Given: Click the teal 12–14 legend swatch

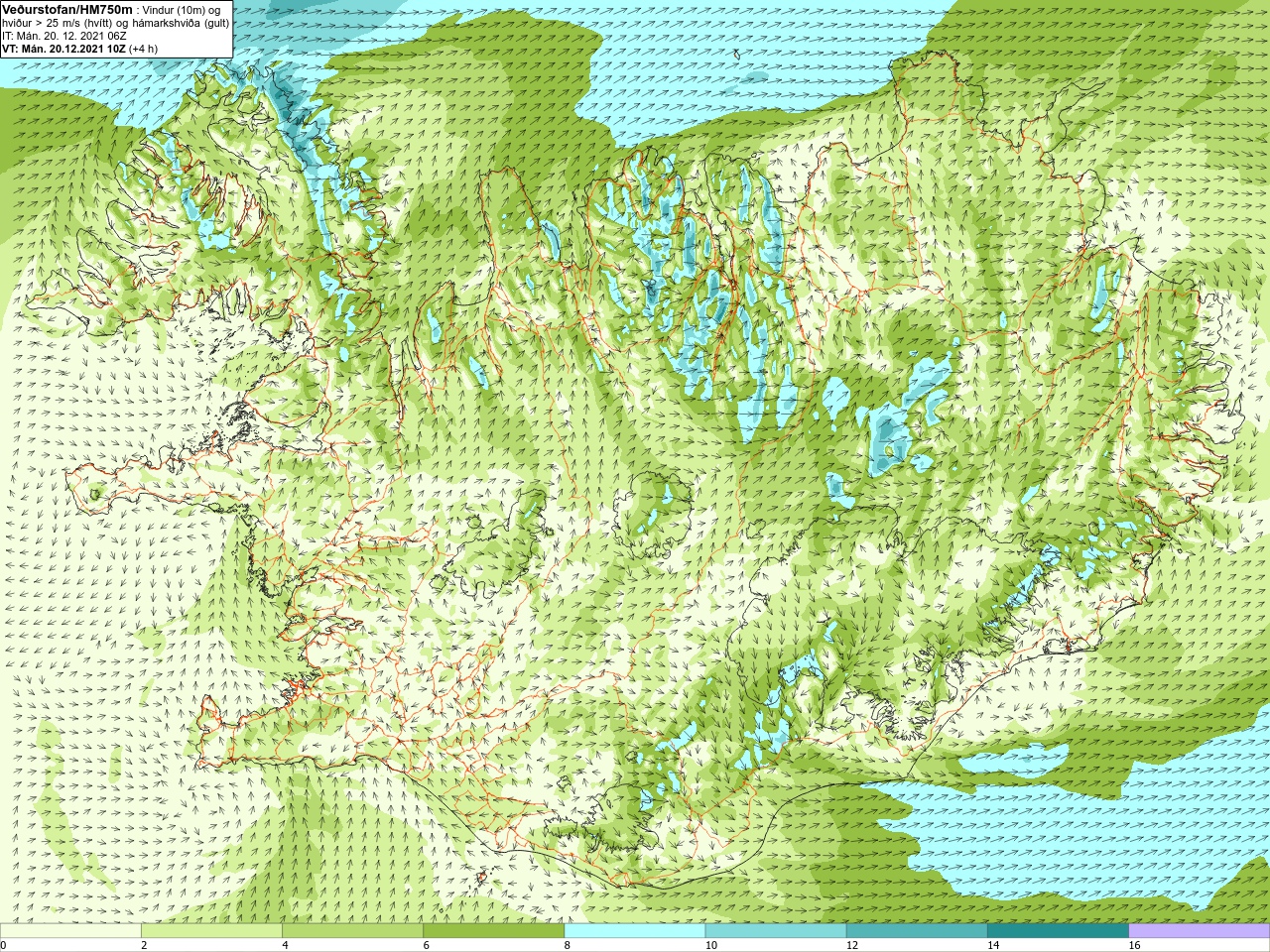Looking at the screenshot, I should (x=917, y=931).
